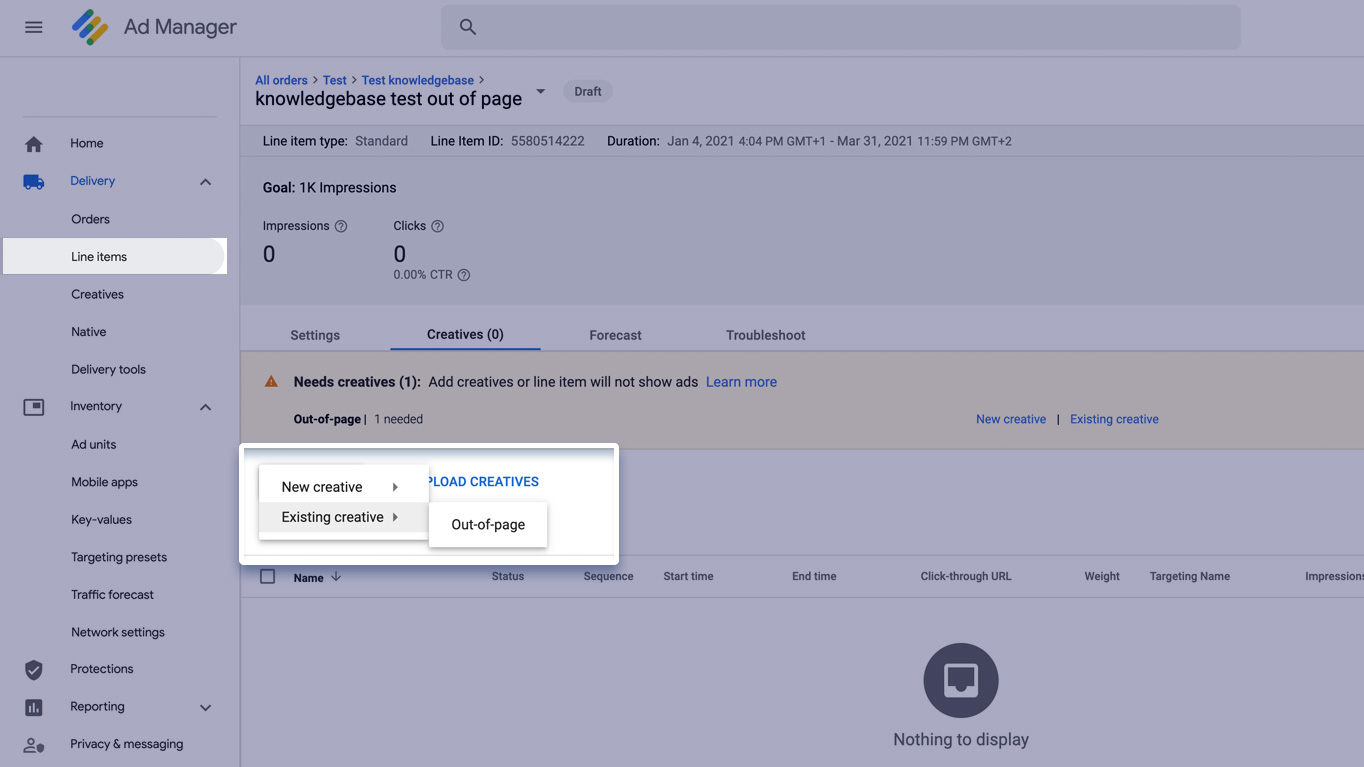Click Existing creative link in banner
1364x767 pixels.
pos(1114,419)
